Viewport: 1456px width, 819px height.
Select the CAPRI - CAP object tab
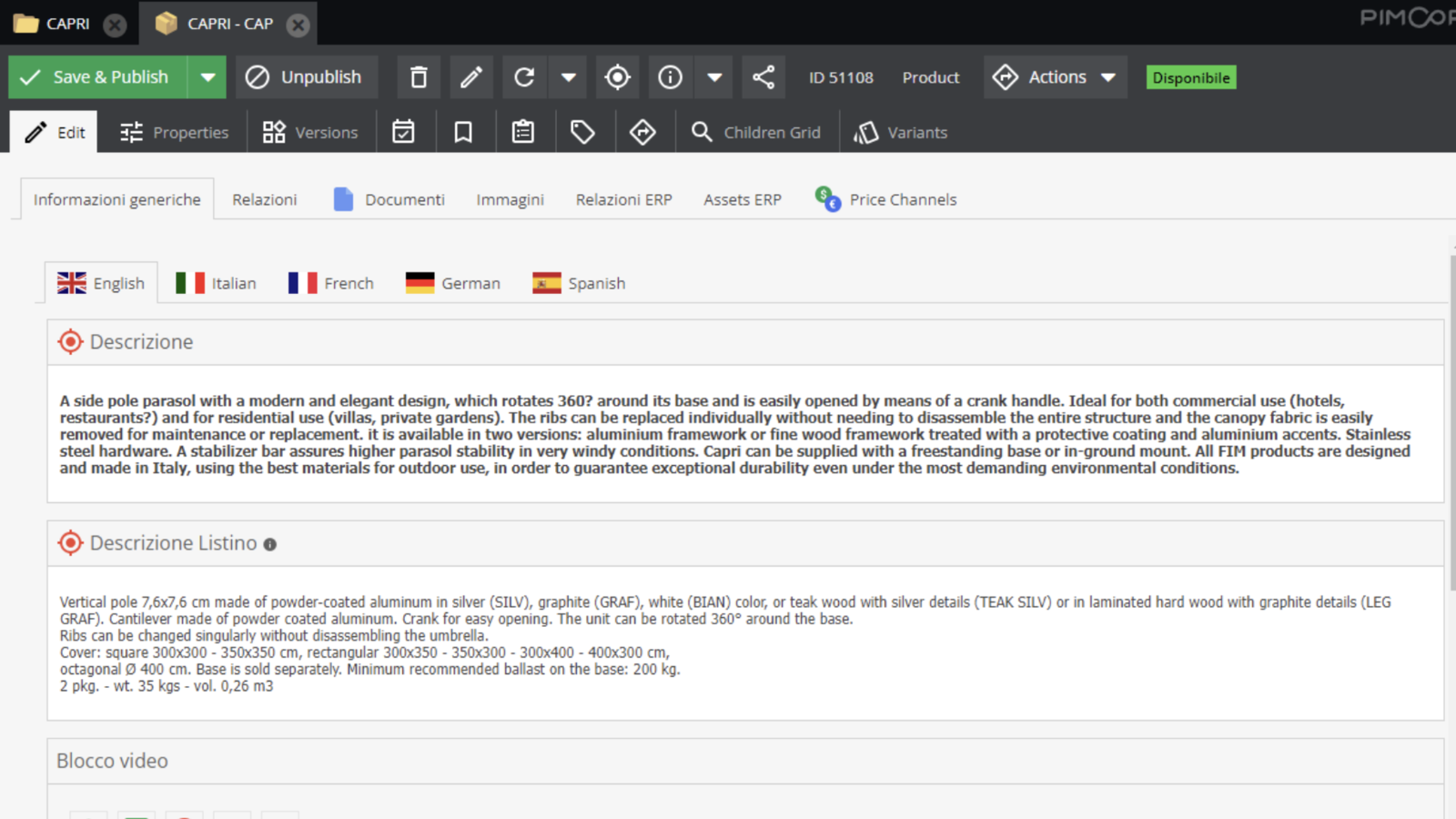click(x=227, y=24)
